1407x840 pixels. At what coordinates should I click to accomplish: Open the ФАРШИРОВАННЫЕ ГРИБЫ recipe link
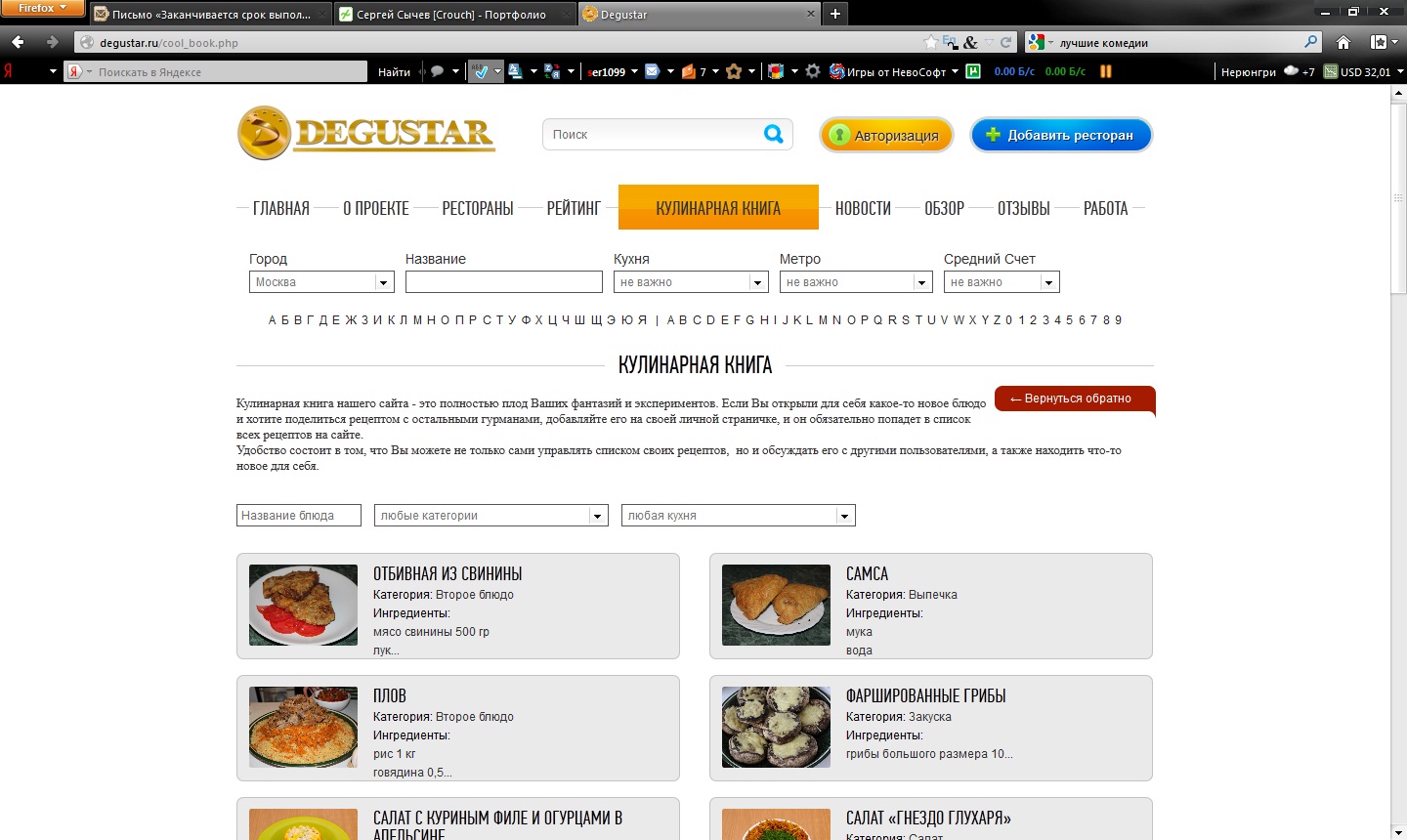coord(925,696)
